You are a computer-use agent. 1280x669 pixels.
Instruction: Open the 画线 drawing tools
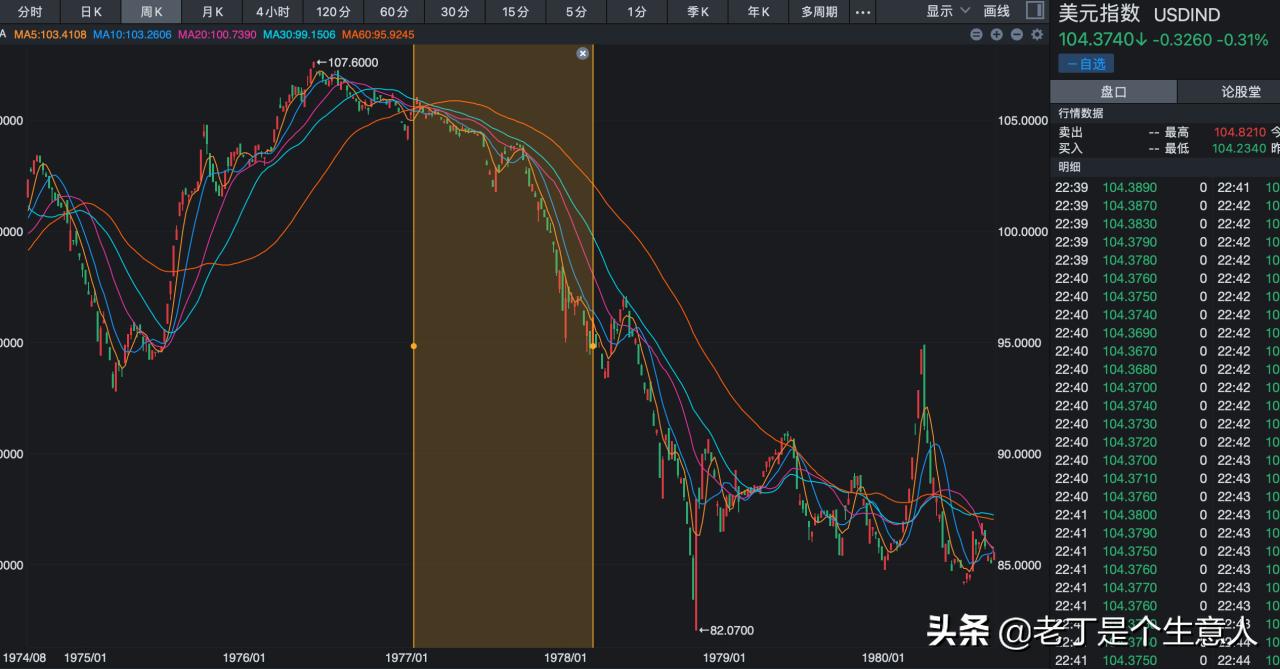click(997, 11)
